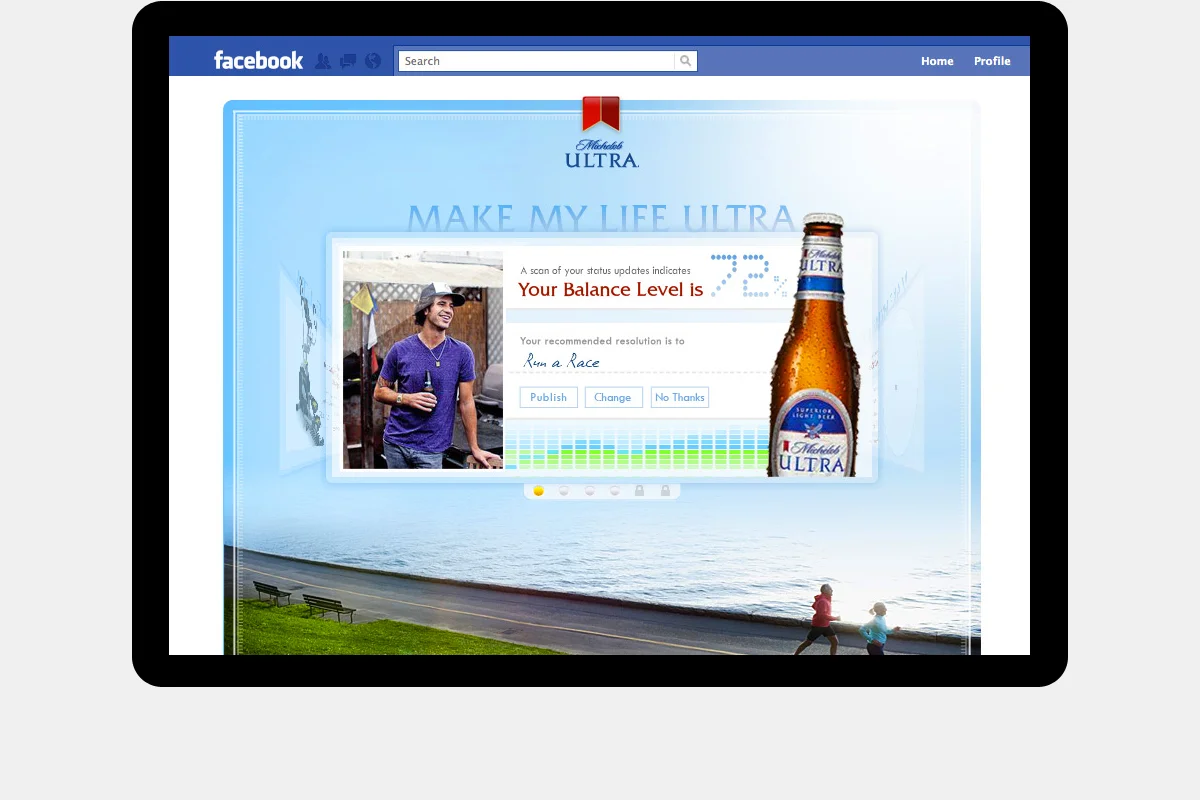Open the notifications globe icon
Screen dimensions: 1200x800
tap(373, 61)
